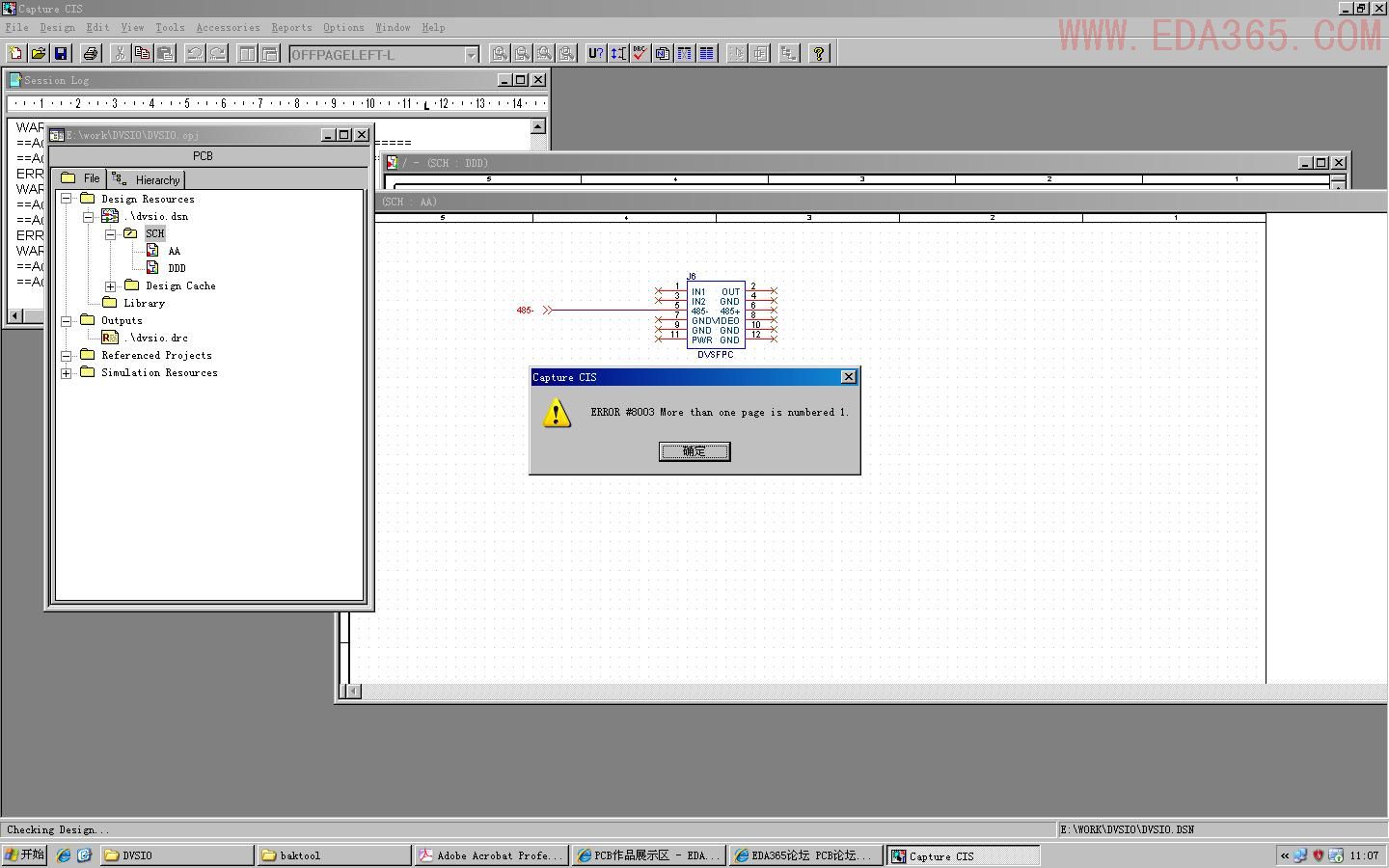Close the Capture CIS error dialog

pos(848,377)
